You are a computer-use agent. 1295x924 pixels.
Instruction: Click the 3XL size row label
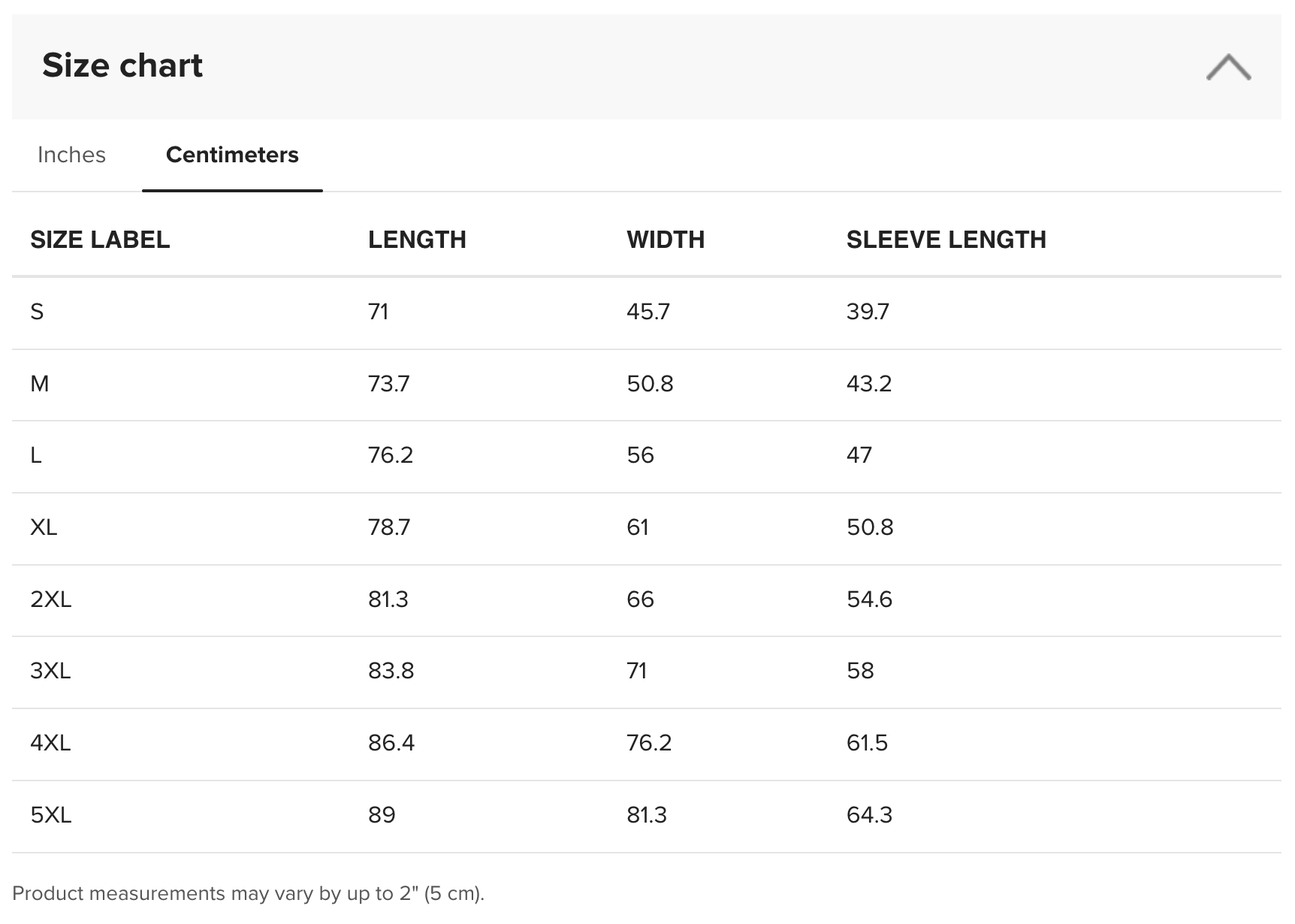[50, 671]
